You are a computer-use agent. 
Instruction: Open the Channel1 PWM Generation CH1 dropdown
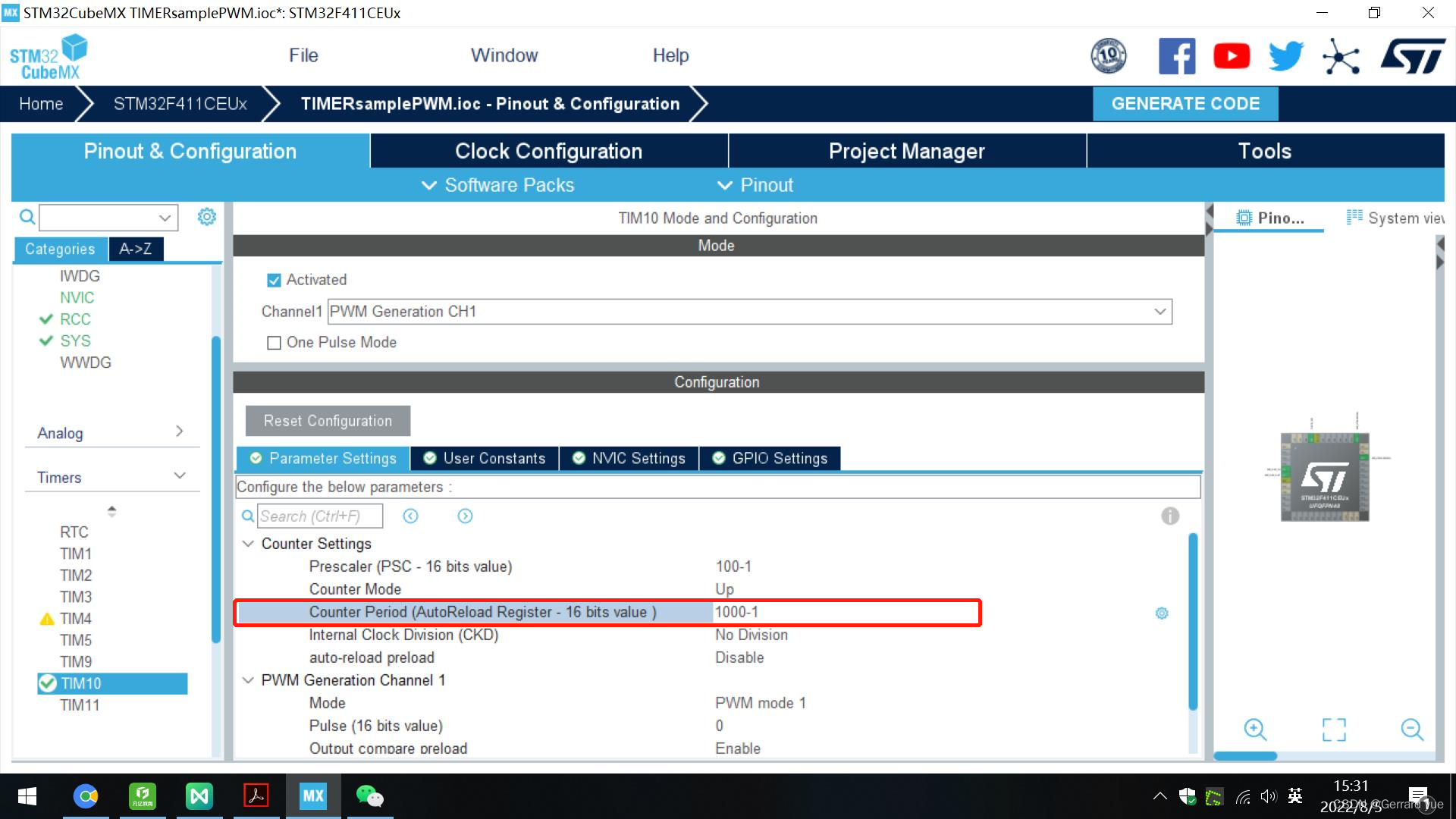750,312
